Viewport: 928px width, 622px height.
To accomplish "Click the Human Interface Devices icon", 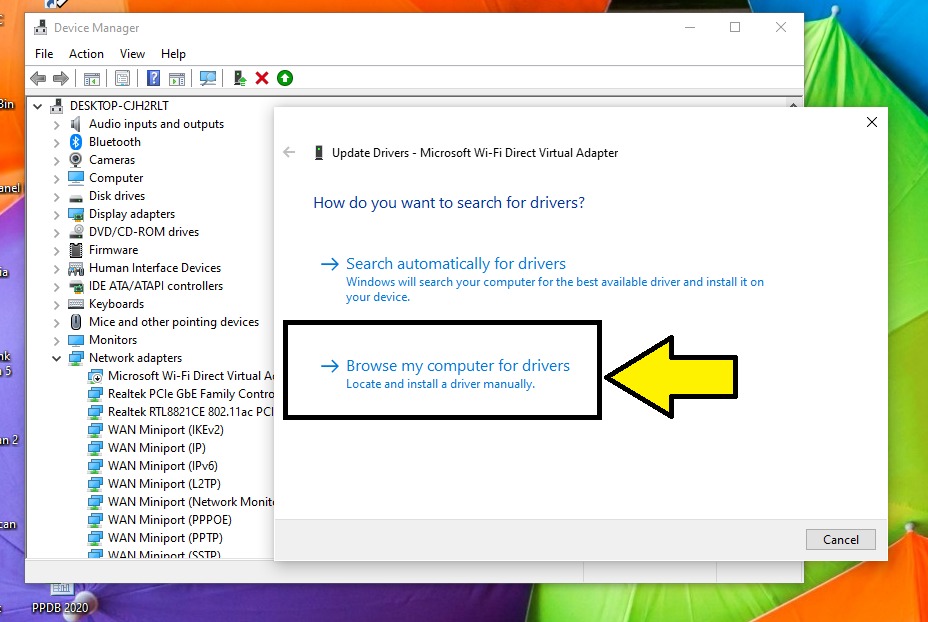I will tap(76, 268).
